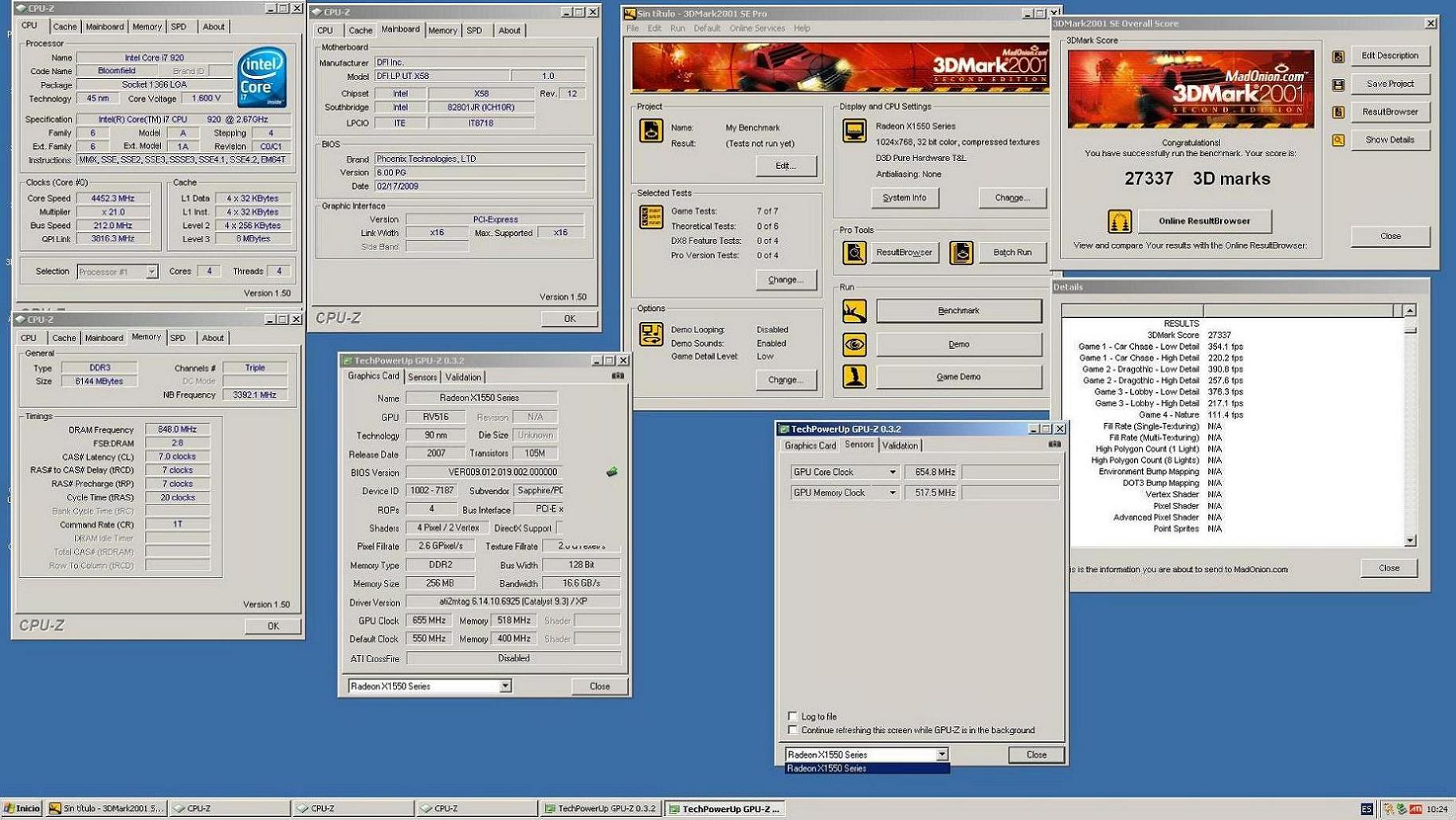Click the Display and CPU Settings monitor icon
1456x820 pixels.
pyautogui.click(x=854, y=131)
